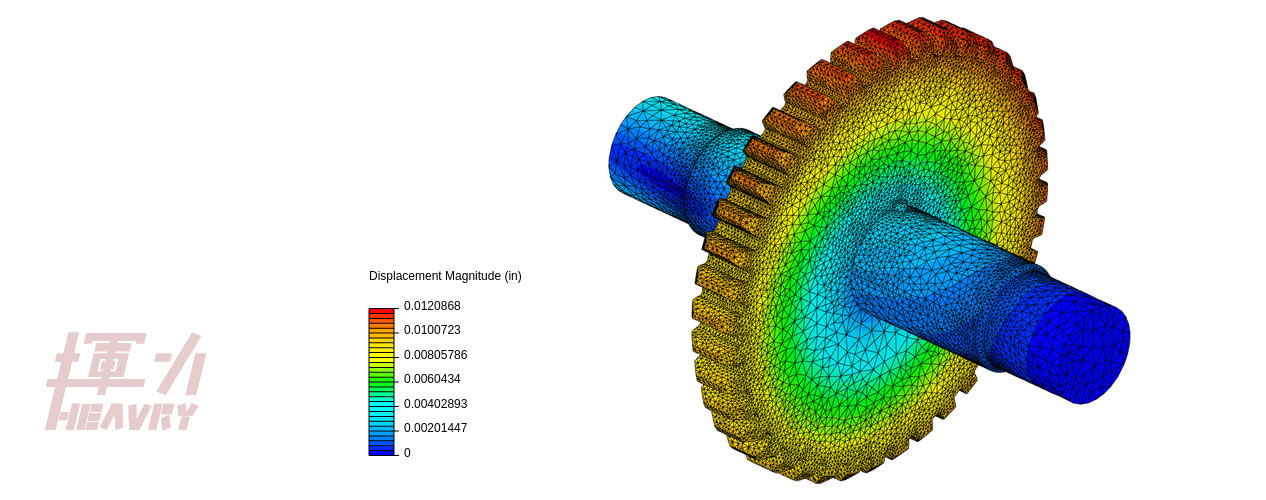Click the Chinese characters in the watermark logo
Viewport: 1266px width, 500px height.
click(125, 365)
